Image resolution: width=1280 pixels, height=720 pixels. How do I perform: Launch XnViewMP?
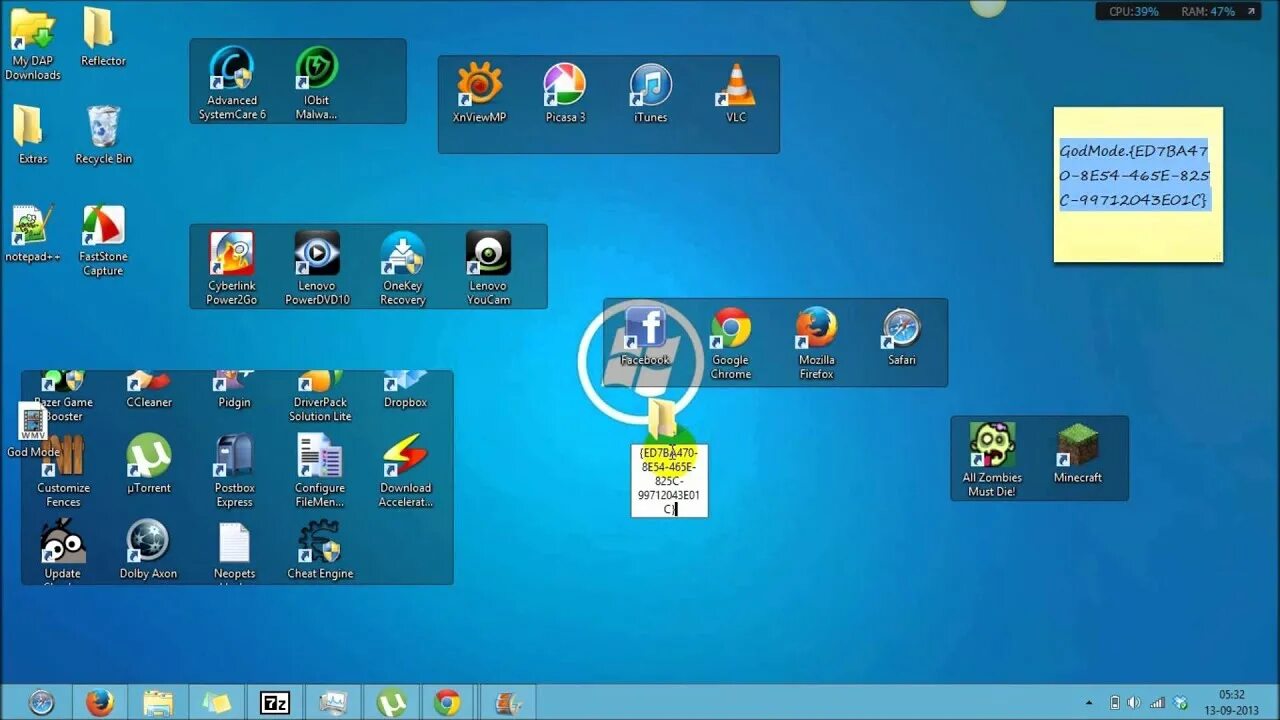[479, 93]
